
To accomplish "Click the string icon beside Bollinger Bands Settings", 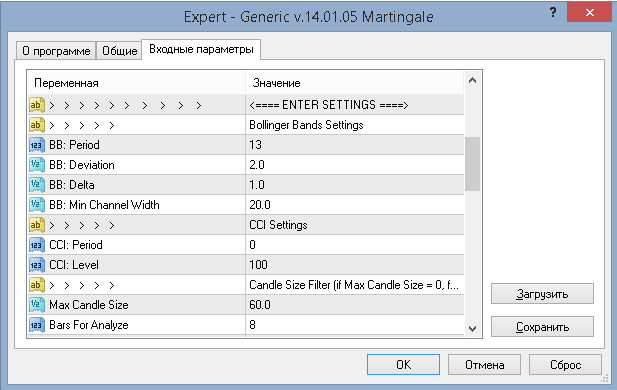I will tap(37, 125).
